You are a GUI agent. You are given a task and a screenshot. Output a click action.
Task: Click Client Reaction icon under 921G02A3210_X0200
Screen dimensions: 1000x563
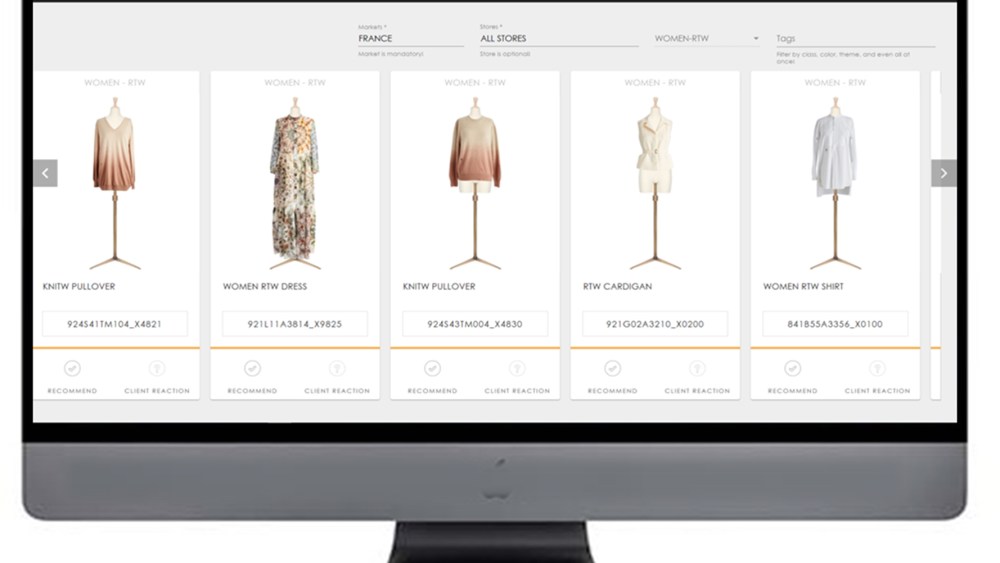point(697,369)
